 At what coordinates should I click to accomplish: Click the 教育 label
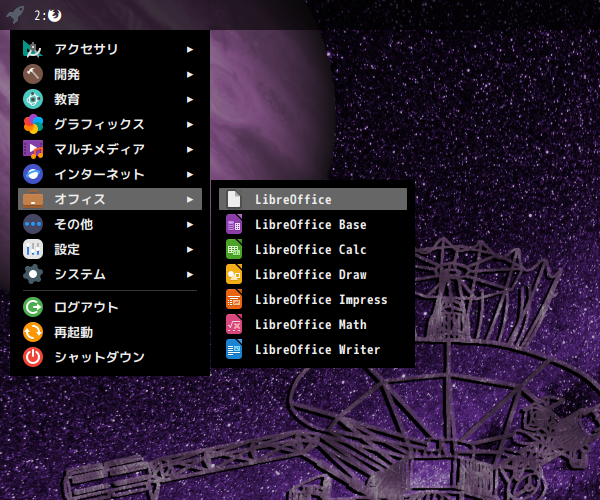coord(67,99)
